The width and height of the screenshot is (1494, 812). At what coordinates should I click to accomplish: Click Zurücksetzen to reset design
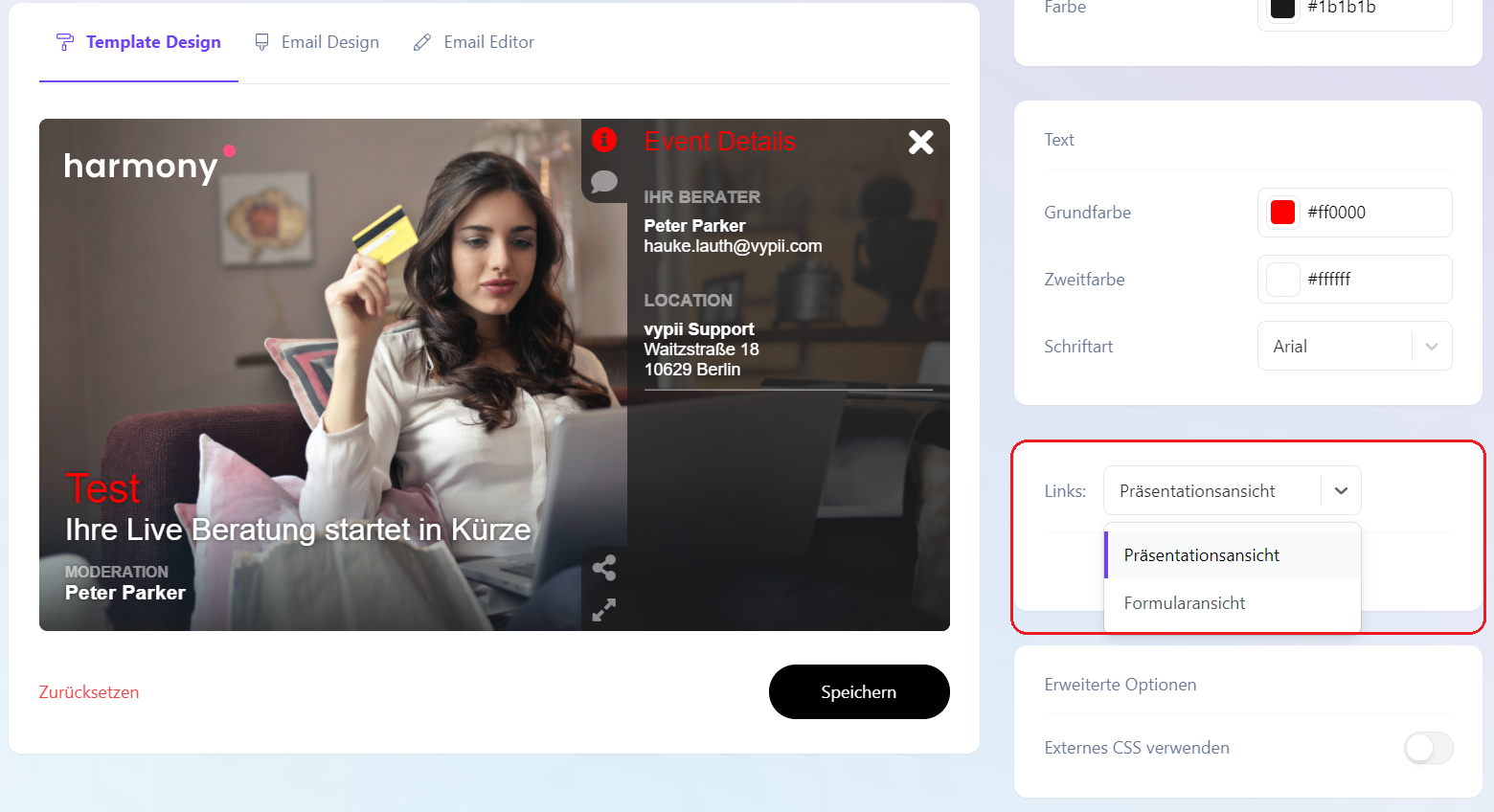(89, 692)
